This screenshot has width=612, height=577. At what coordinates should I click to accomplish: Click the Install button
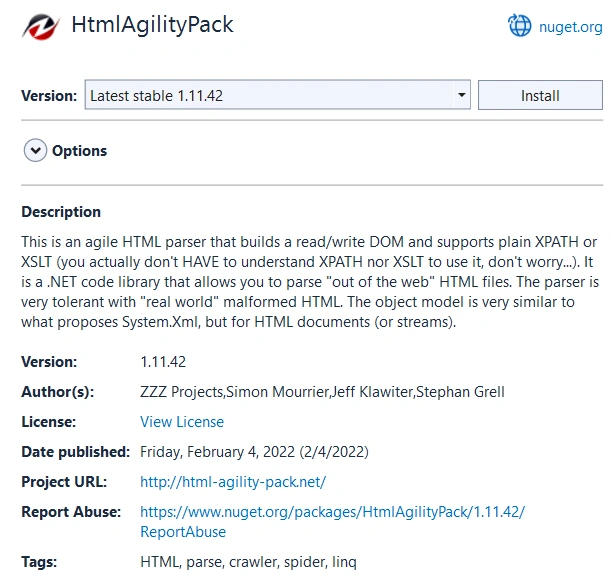[x=540, y=95]
